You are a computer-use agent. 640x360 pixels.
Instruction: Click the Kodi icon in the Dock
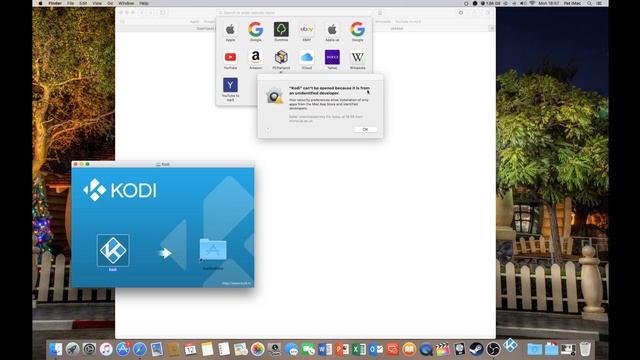pos(510,345)
